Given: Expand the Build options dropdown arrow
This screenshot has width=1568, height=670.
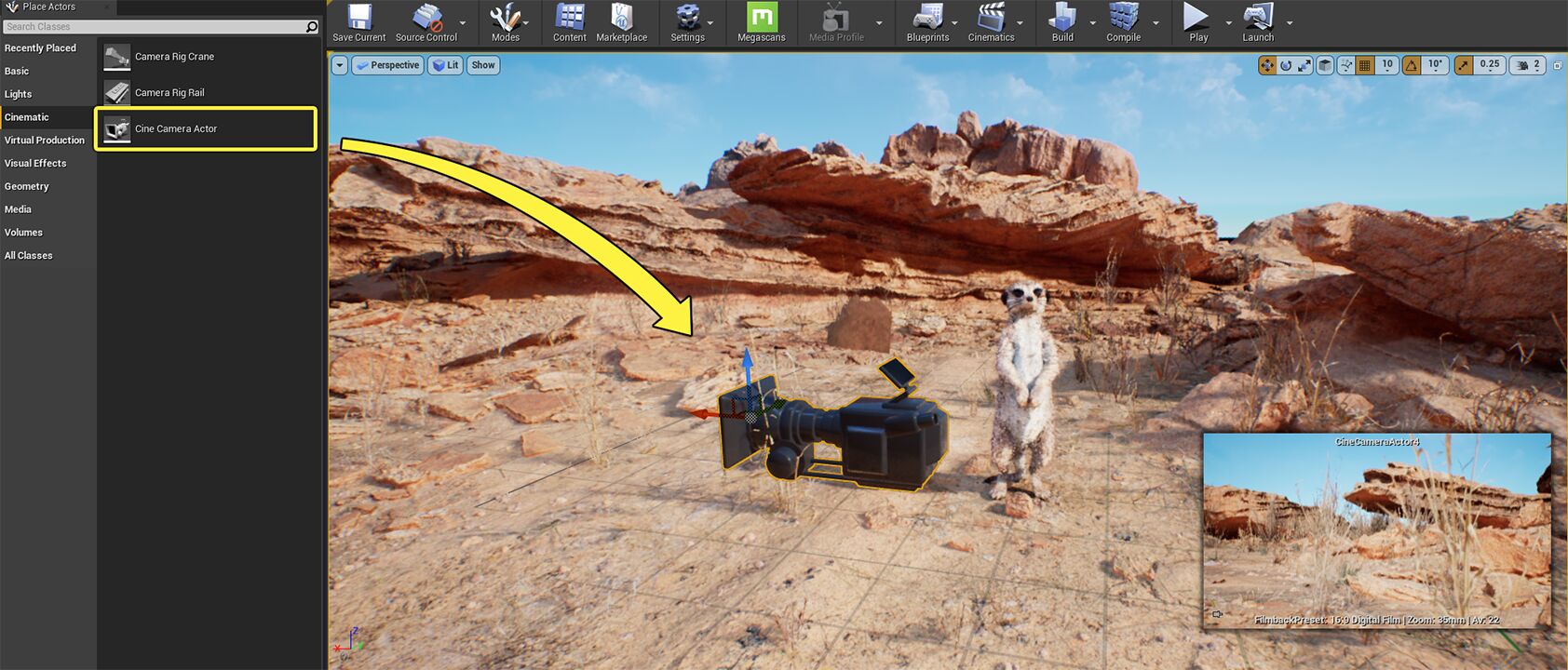Looking at the screenshot, I should coord(1093,22).
